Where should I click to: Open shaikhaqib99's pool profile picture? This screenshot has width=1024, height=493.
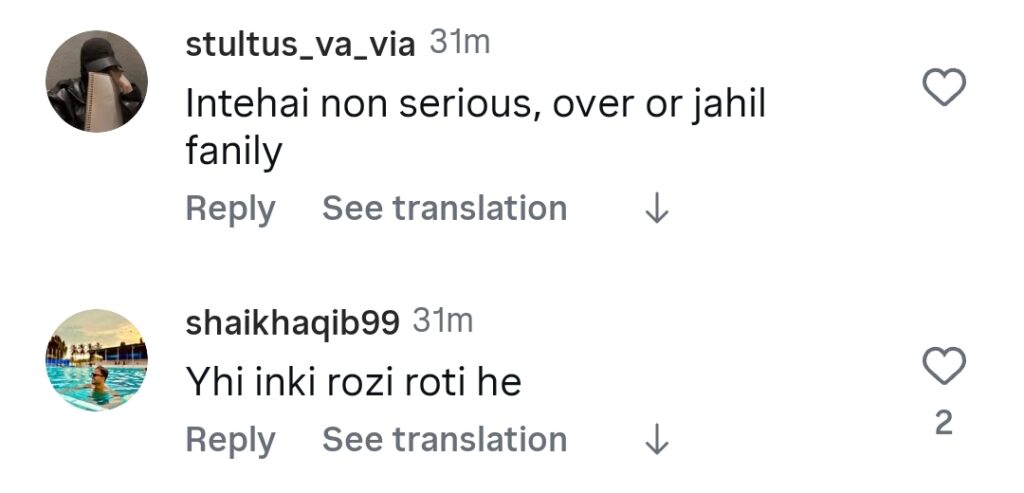click(x=97, y=359)
